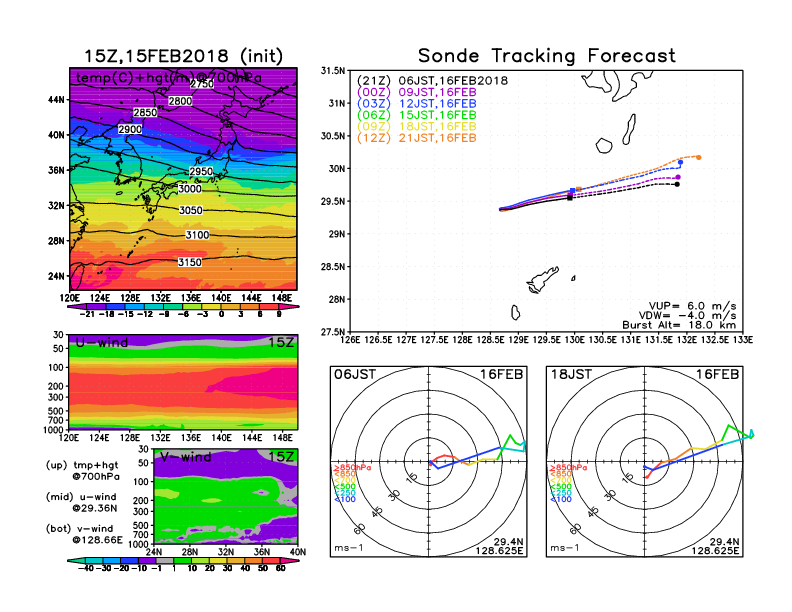Select green legend entry "(06Z) 15JST,16FEB"
The width and height of the screenshot is (792, 612).
(416, 115)
